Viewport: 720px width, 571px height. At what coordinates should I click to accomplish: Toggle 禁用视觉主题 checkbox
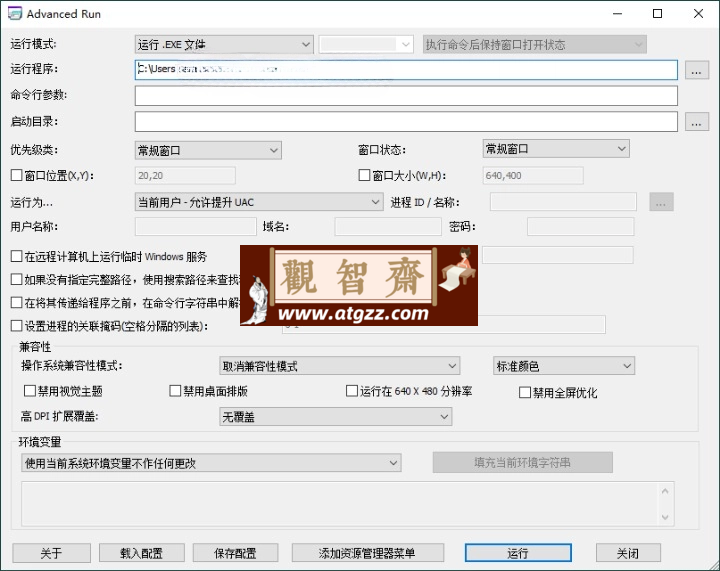click(x=30, y=391)
